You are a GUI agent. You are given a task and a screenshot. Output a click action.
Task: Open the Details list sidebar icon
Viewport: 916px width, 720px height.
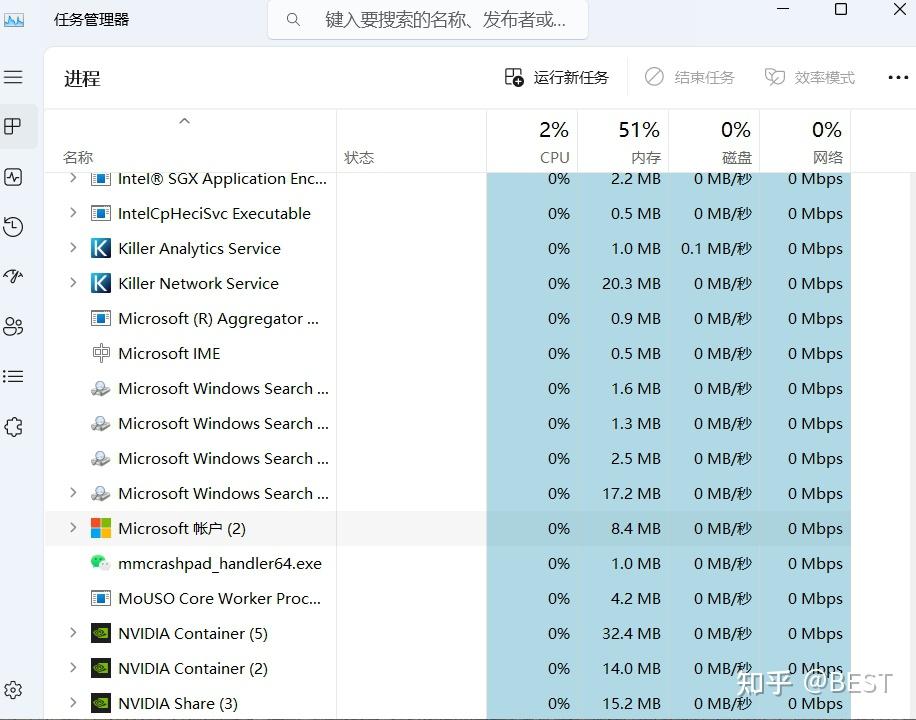(13, 376)
